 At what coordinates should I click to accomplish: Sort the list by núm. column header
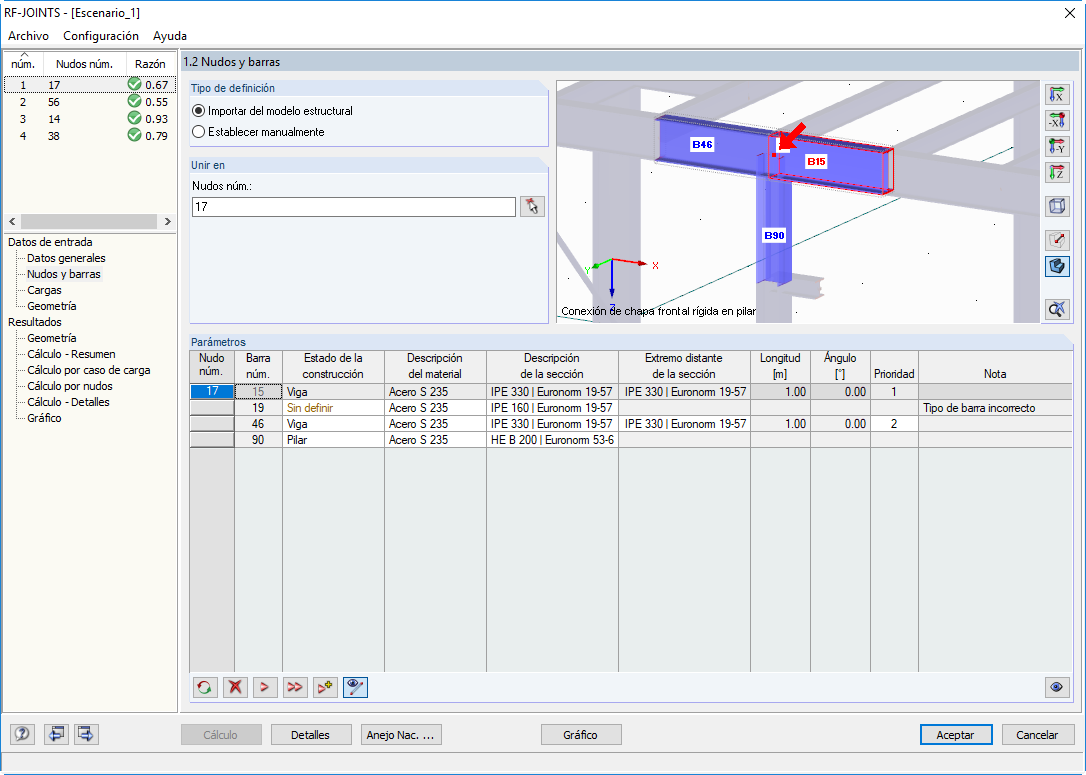pos(24,63)
